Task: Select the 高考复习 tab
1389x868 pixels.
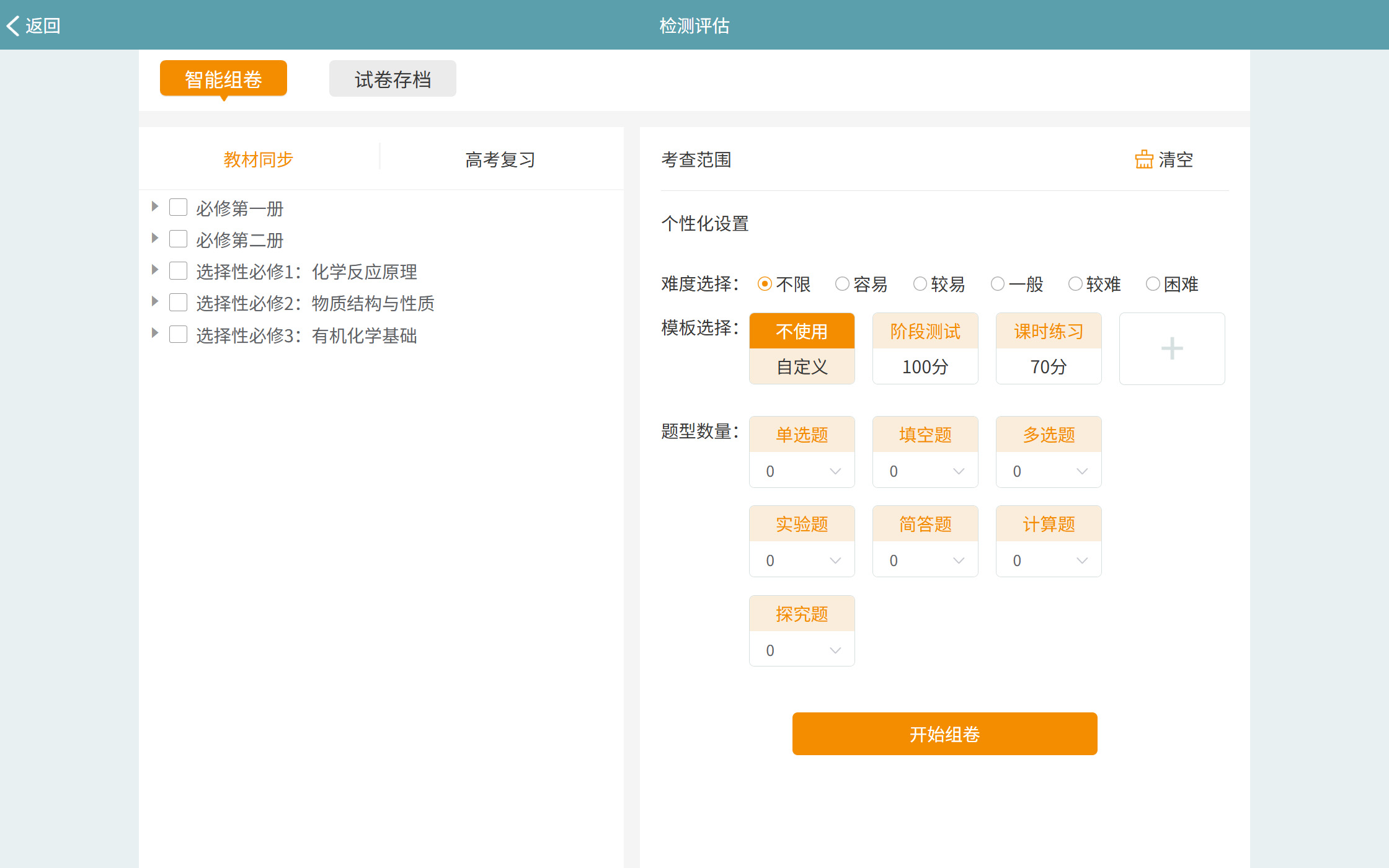Action: (x=500, y=159)
